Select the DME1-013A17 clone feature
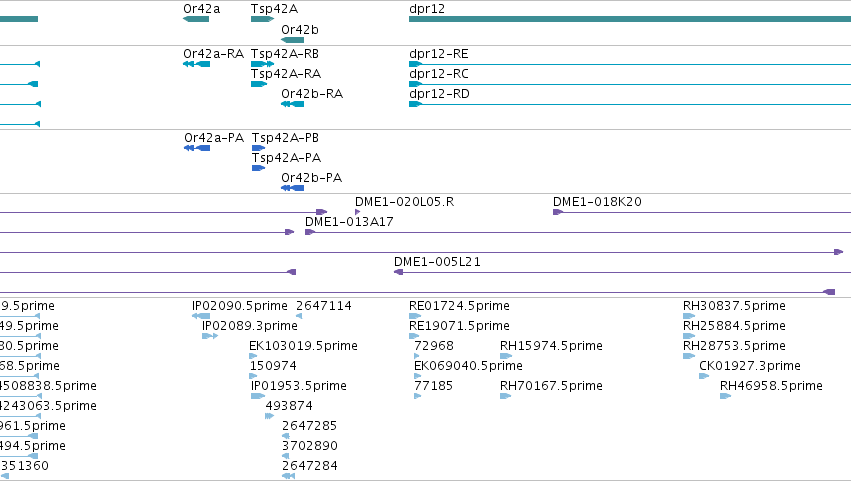Image resolution: width=851 pixels, height=481 pixels. [577, 232]
